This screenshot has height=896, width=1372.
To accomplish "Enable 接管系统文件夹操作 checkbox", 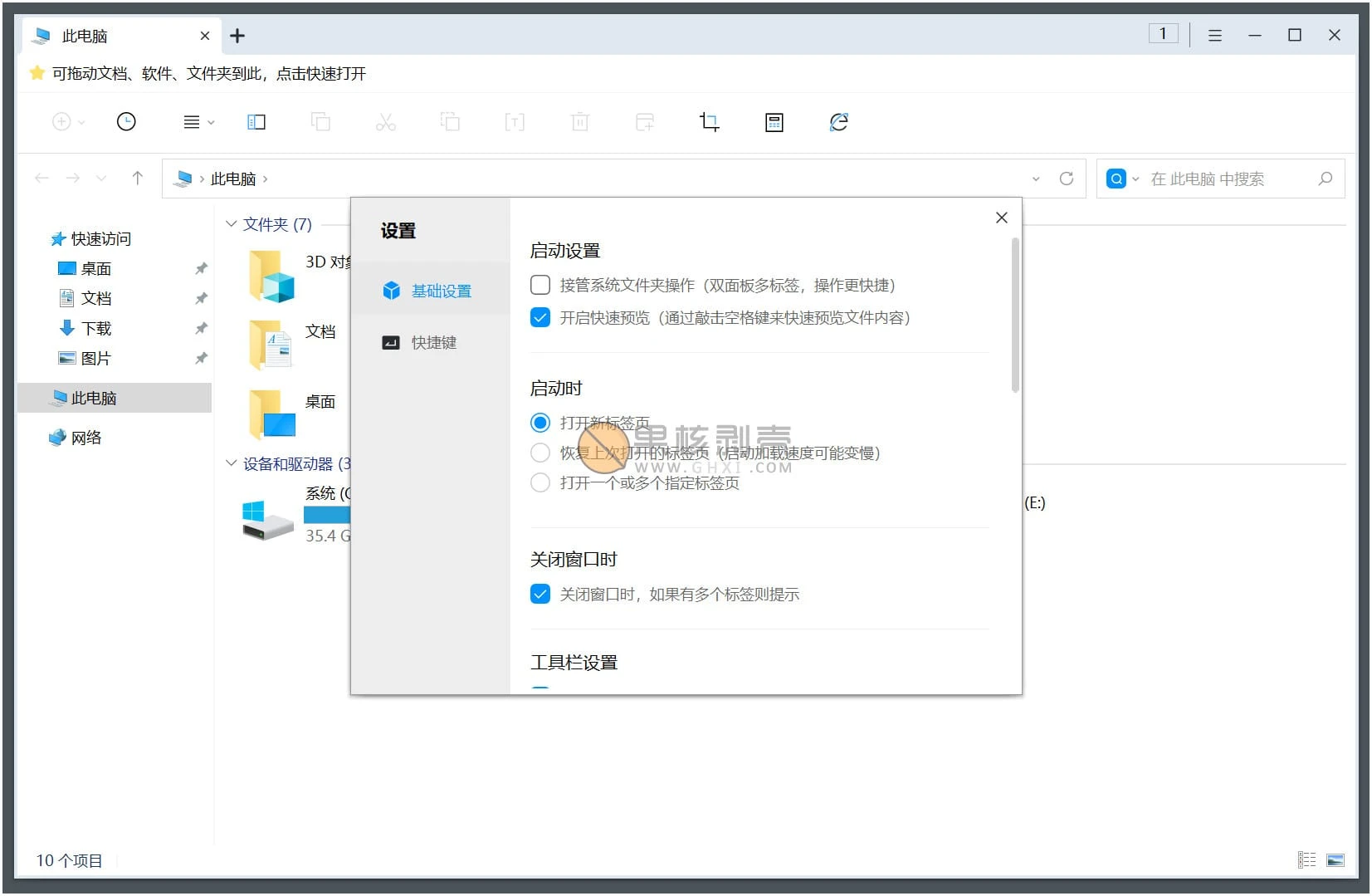I will [540, 286].
